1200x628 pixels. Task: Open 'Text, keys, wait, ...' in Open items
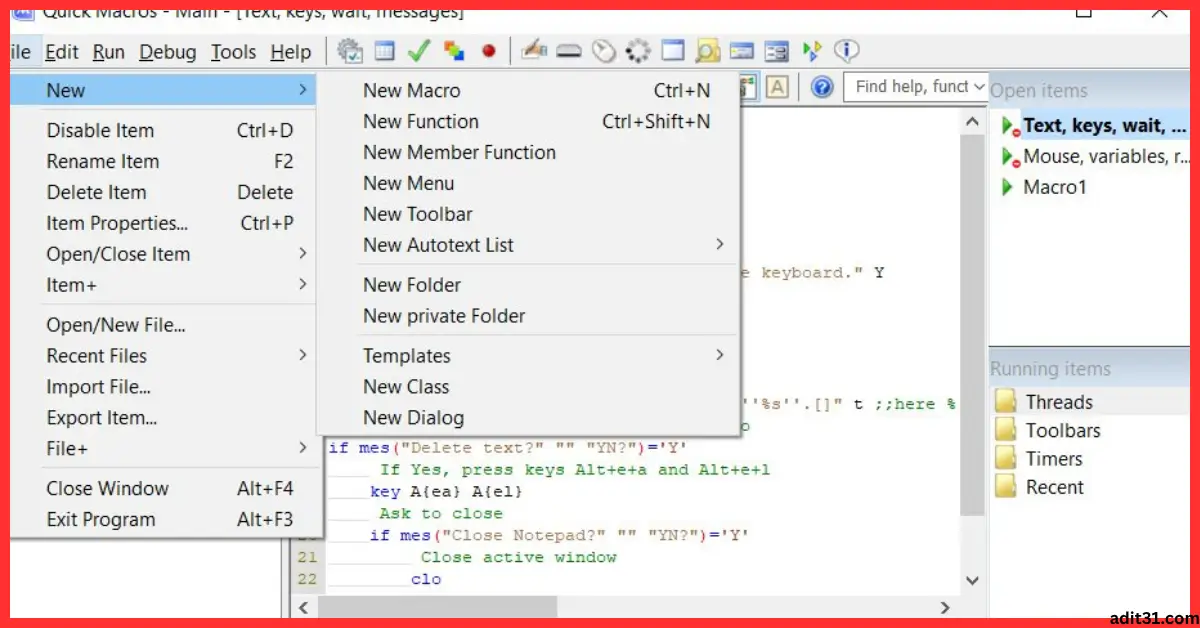pos(1105,126)
